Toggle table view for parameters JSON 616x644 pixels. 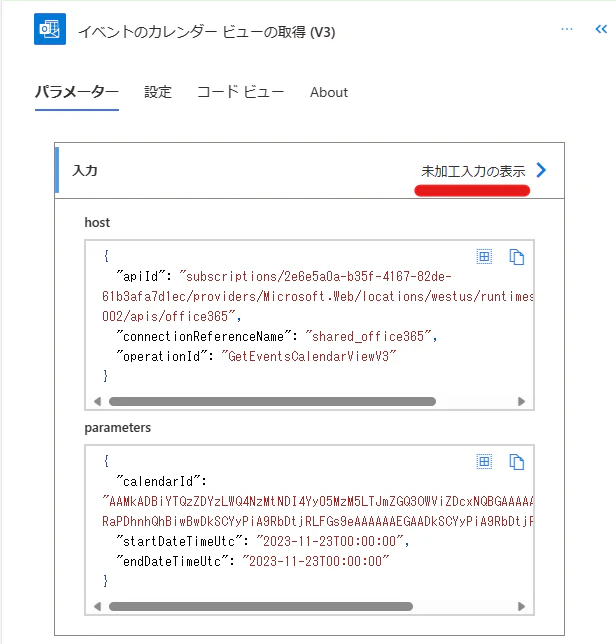484,462
